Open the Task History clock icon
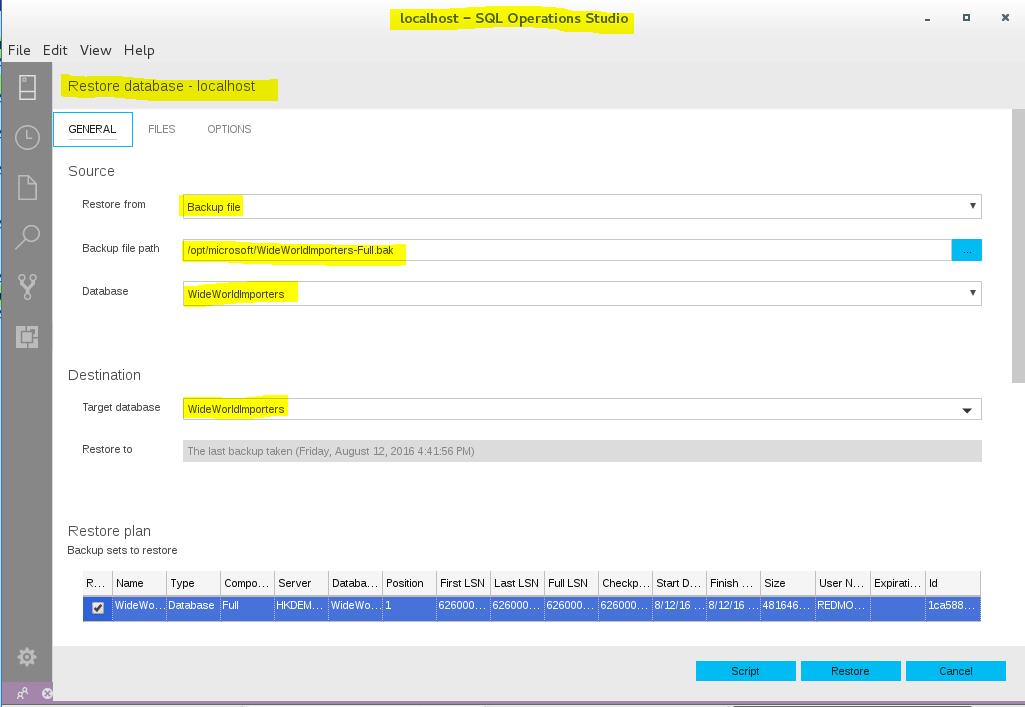The width and height of the screenshot is (1025, 707). click(27, 137)
